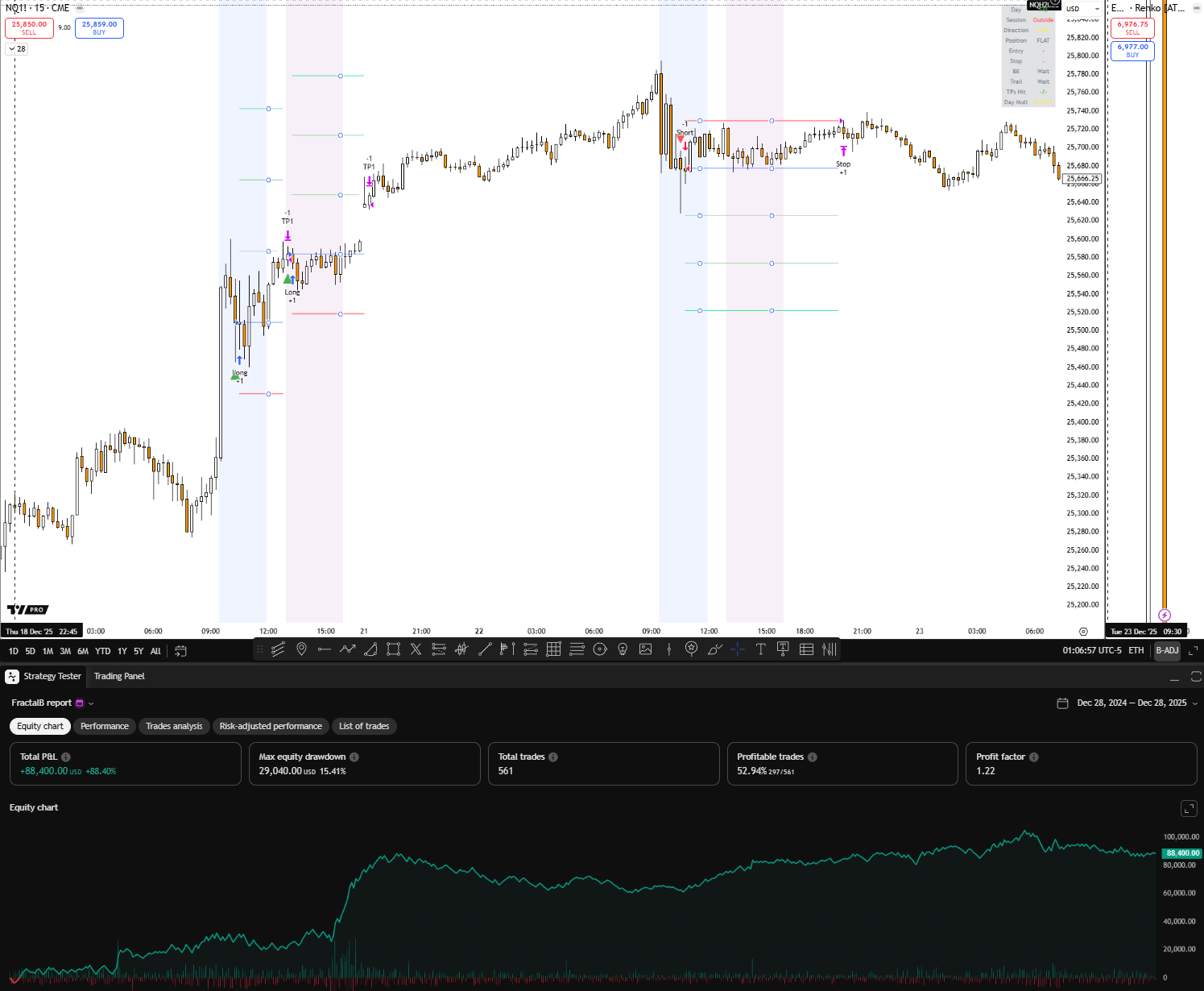Toggle the ETH session setting

point(1136,650)
